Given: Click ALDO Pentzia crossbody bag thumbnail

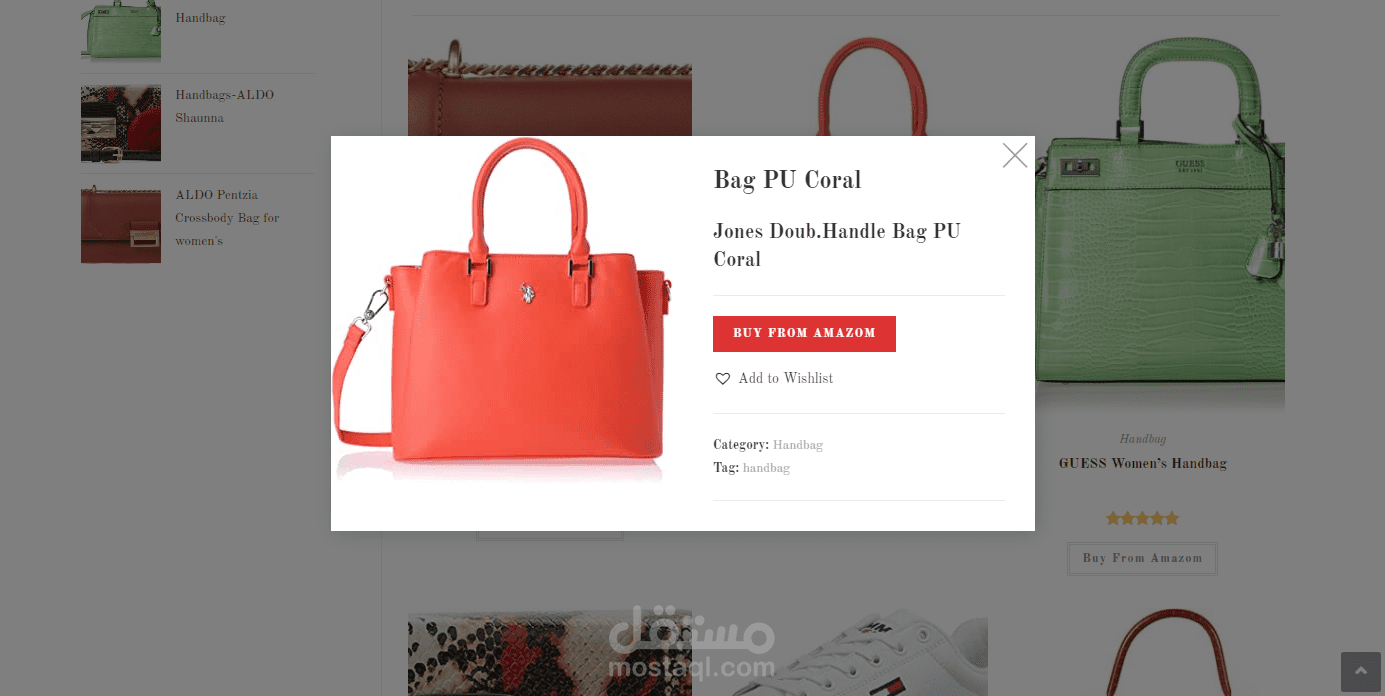Looking at the screenshot, I should tap(121, 224).
